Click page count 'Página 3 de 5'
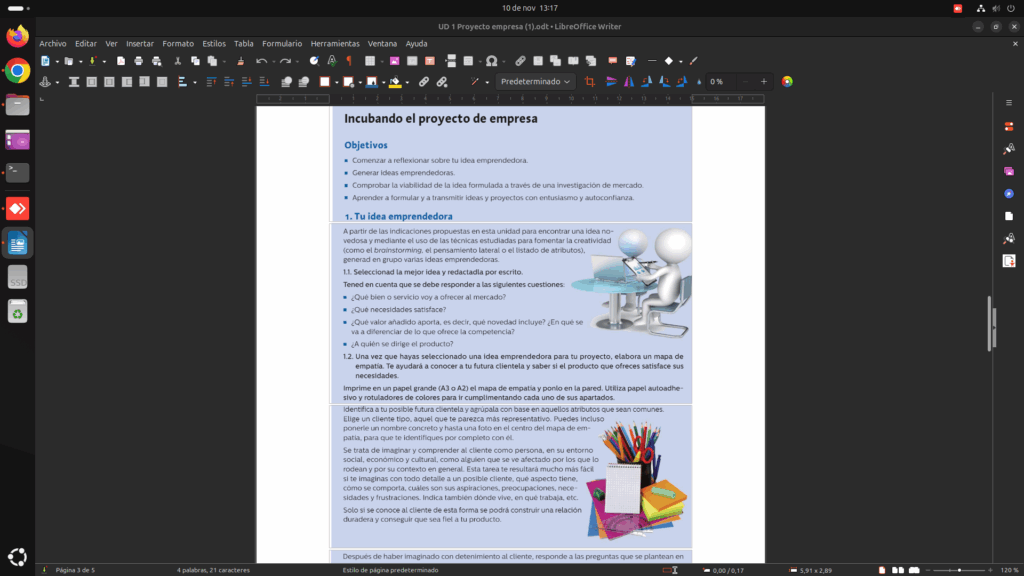 click(x=75, y=569)
